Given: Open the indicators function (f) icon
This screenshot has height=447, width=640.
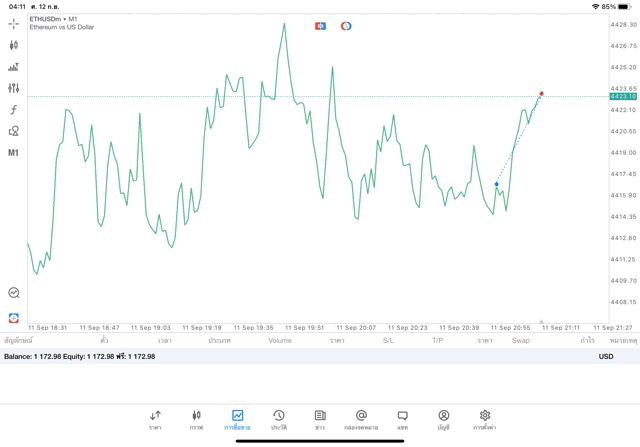Looking at the screenshot, I should [14, 109].
